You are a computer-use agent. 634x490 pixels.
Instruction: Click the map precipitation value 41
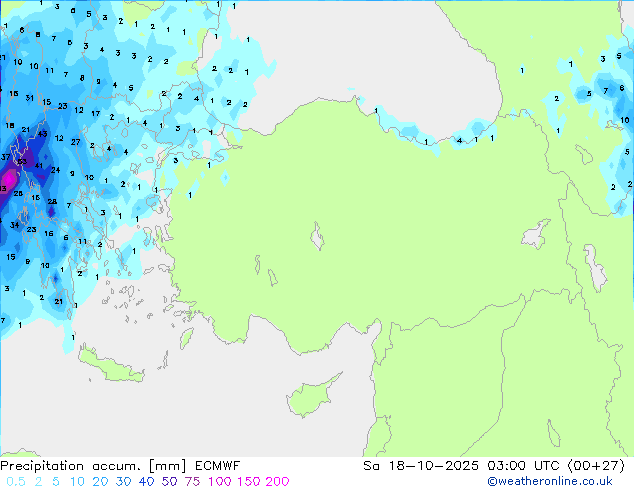39,165
